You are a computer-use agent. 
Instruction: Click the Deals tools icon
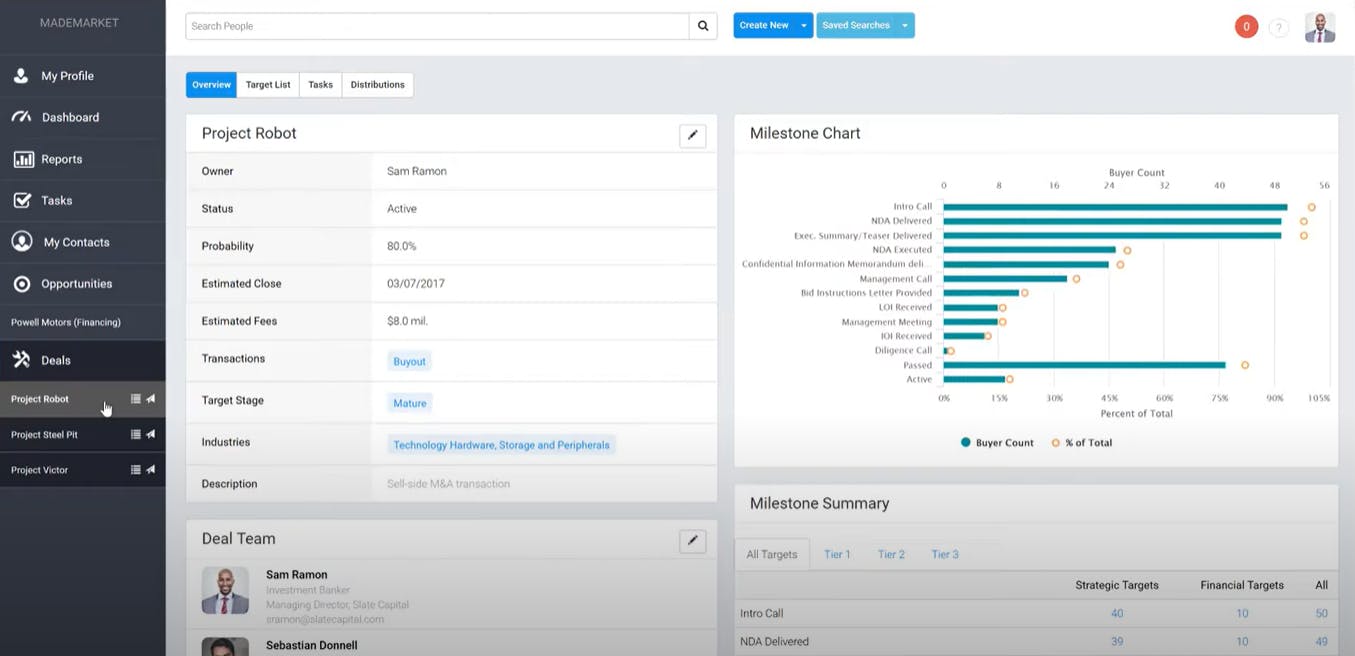pyautogui.click(x=21, y=360)
